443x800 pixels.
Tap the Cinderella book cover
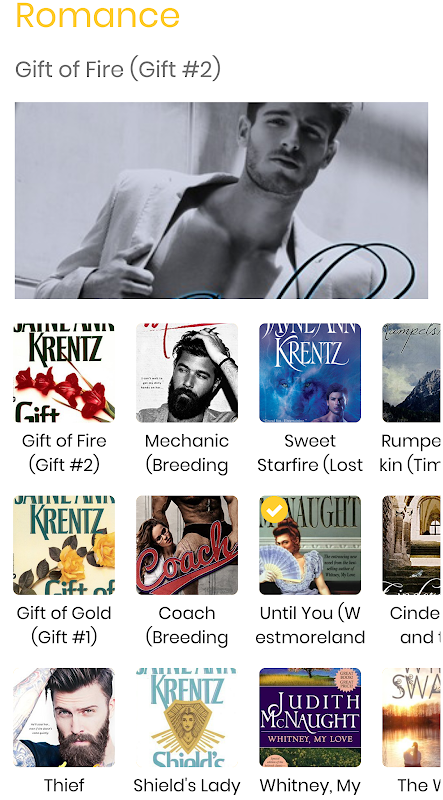click(412, 545)
